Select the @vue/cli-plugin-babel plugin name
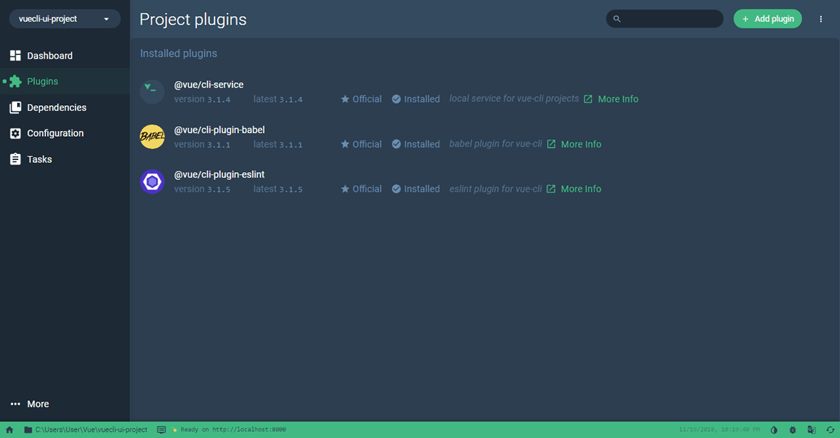This screenshot has width=840, height=438. click(x=219, y=130)
